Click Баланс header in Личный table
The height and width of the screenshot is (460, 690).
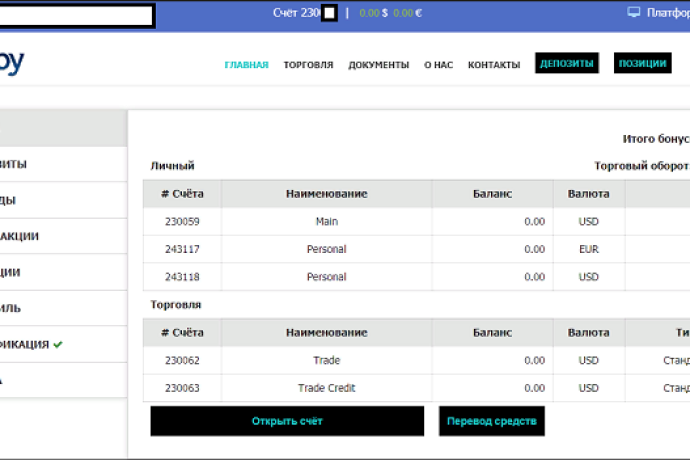(x=492, y=194)
